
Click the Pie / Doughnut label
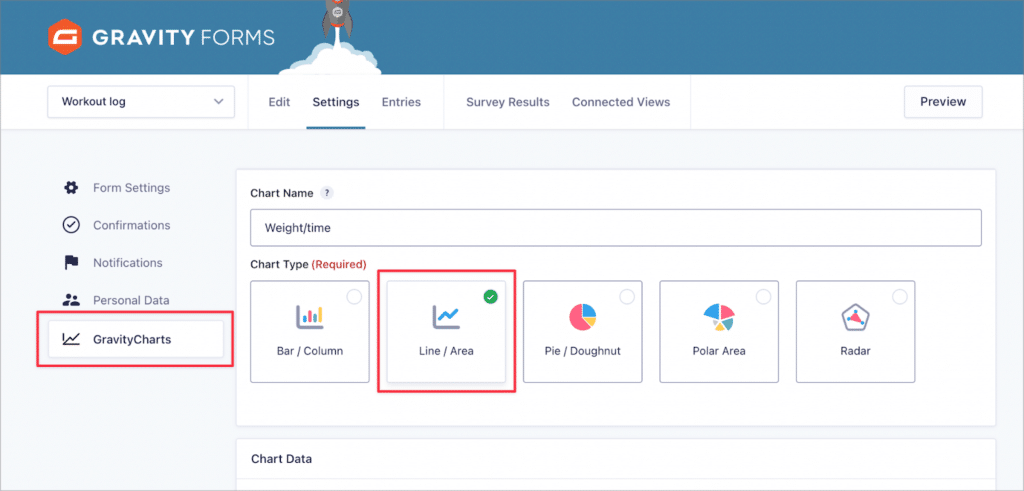(x=583, y=351)
